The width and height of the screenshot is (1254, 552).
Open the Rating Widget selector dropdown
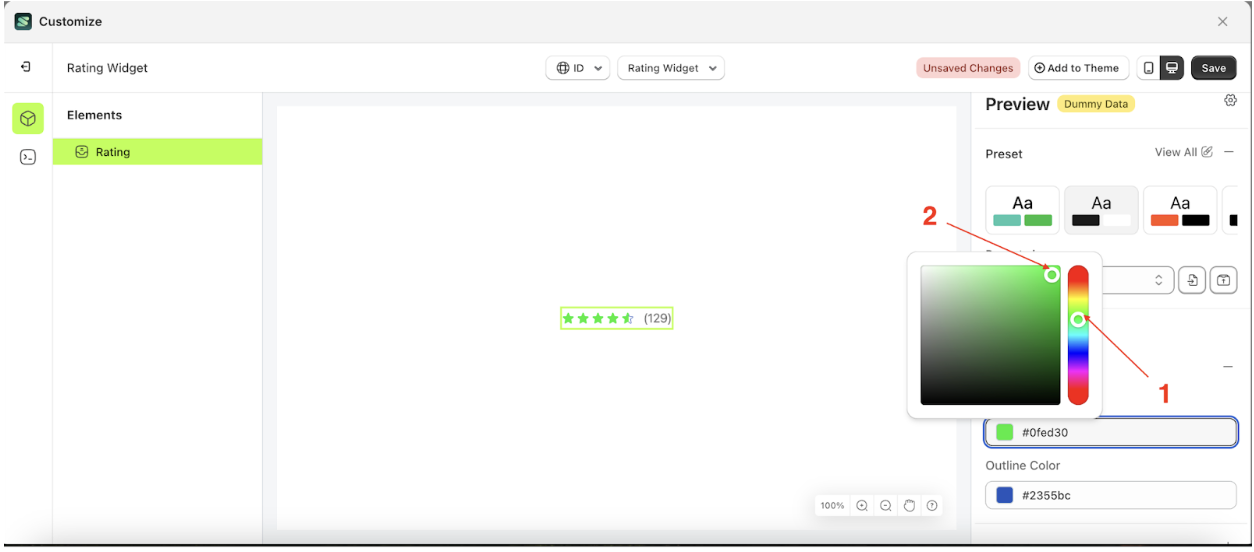(671, 68)
